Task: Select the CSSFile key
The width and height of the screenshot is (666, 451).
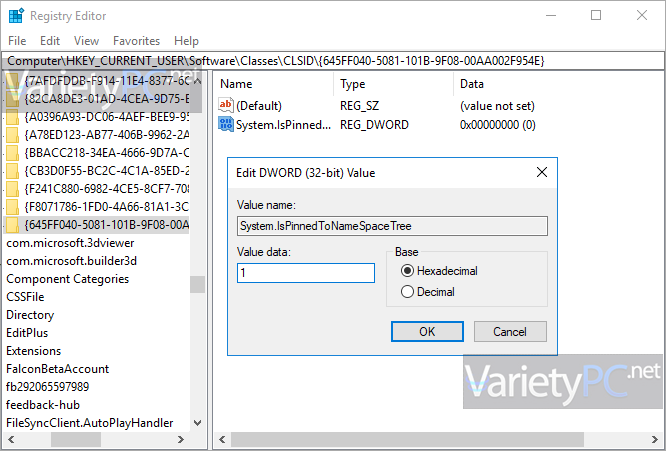Action: 25,297
